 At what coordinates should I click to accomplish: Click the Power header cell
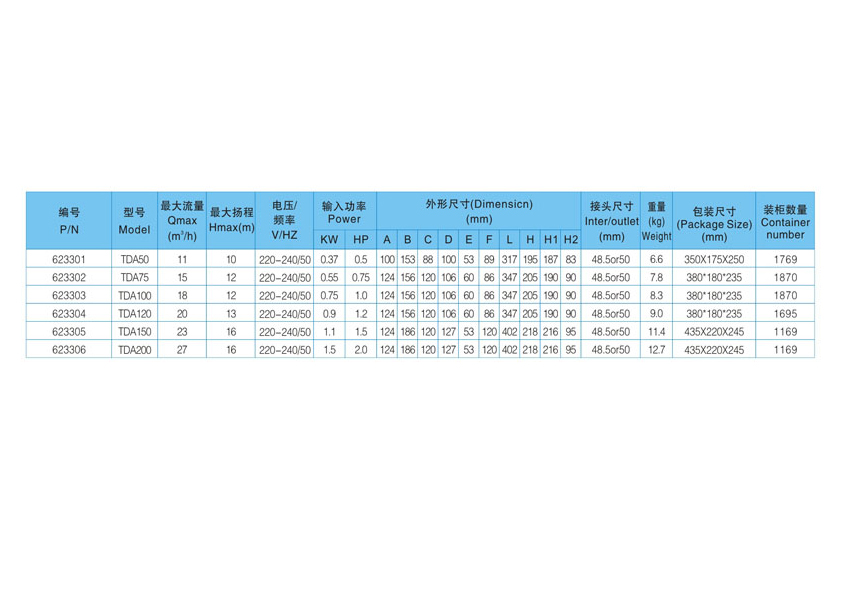(345, 212)
